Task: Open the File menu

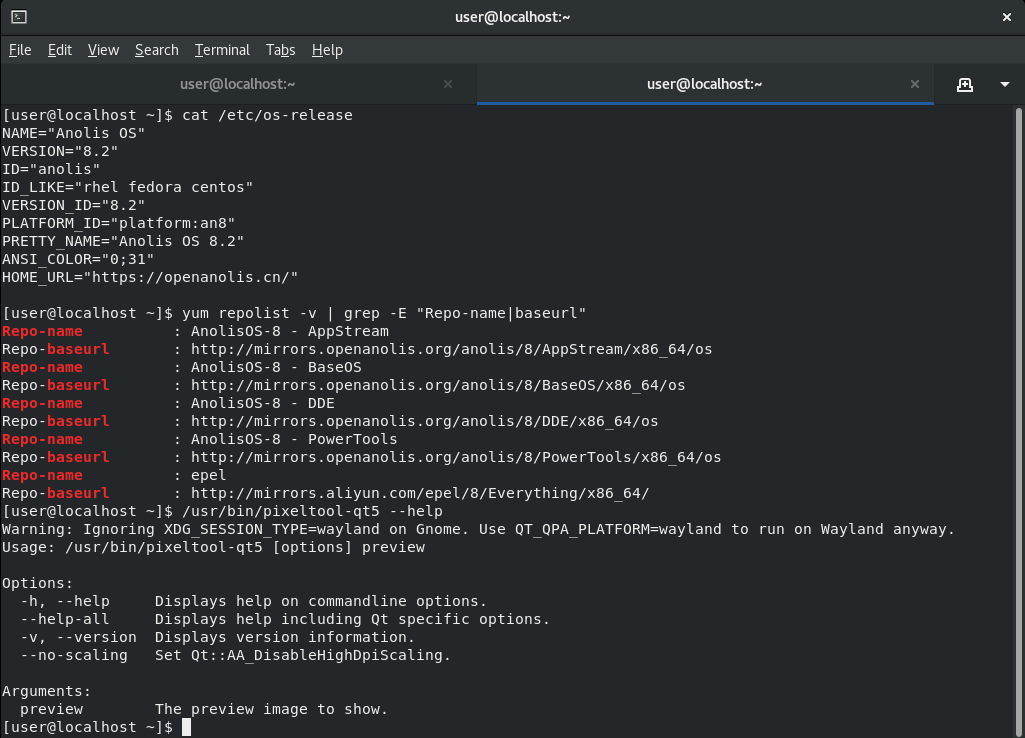Action: click(x=20, y=50)
